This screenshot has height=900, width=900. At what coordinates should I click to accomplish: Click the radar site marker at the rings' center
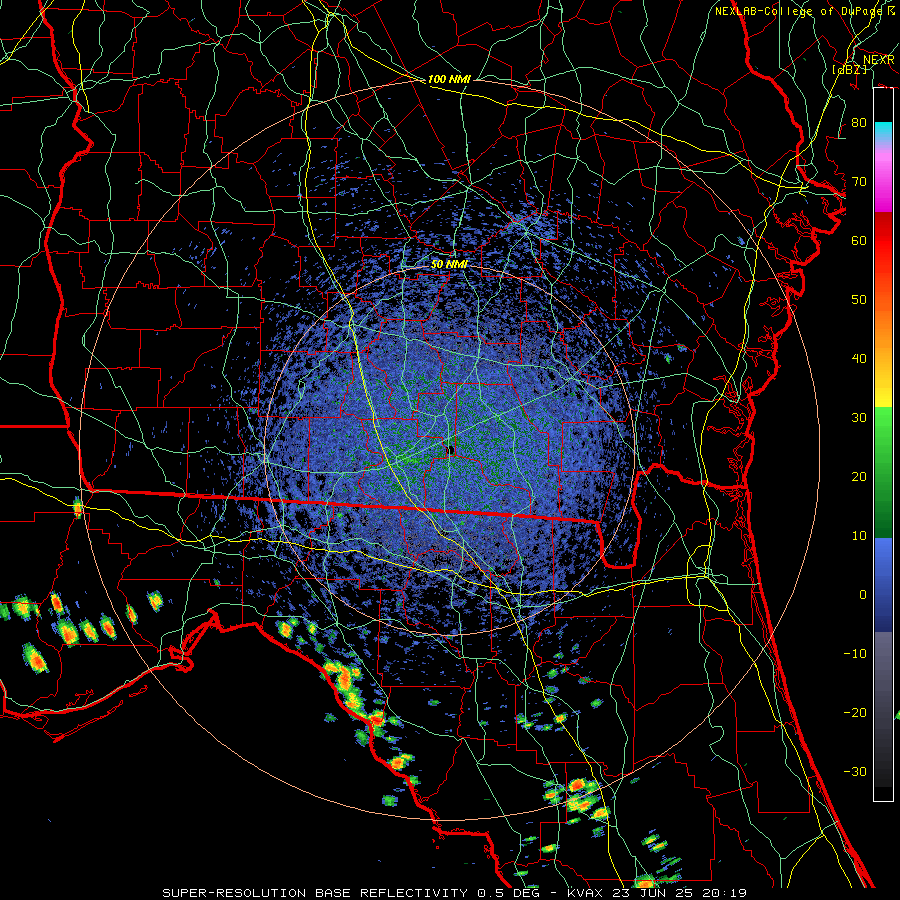coord(451,450)
